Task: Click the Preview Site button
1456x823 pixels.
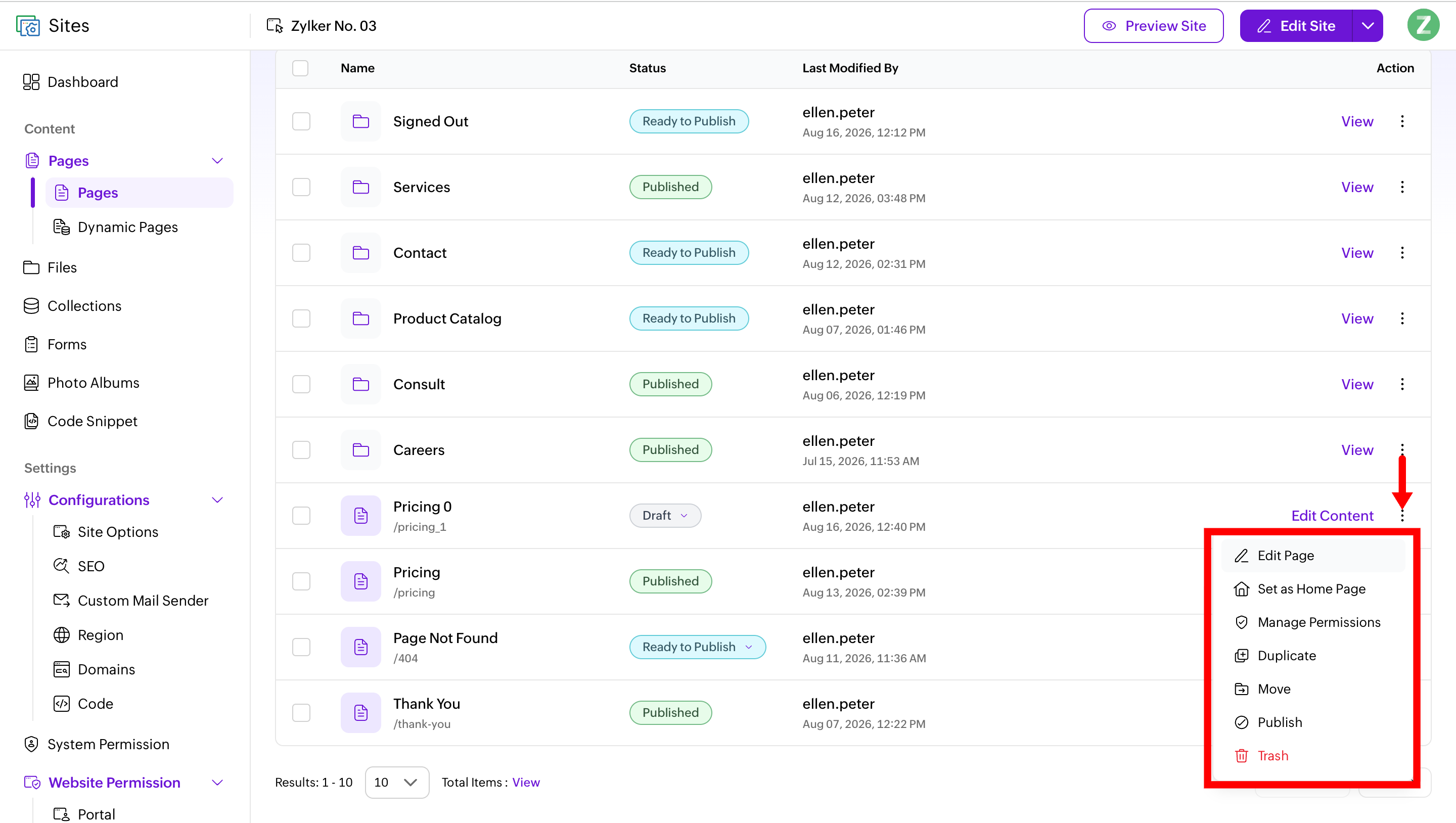Action: tap(1154, 26)
